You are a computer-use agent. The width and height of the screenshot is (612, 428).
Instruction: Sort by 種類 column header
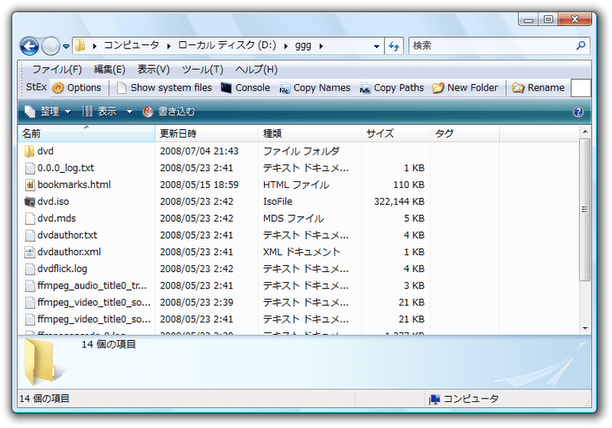[310, 133]
